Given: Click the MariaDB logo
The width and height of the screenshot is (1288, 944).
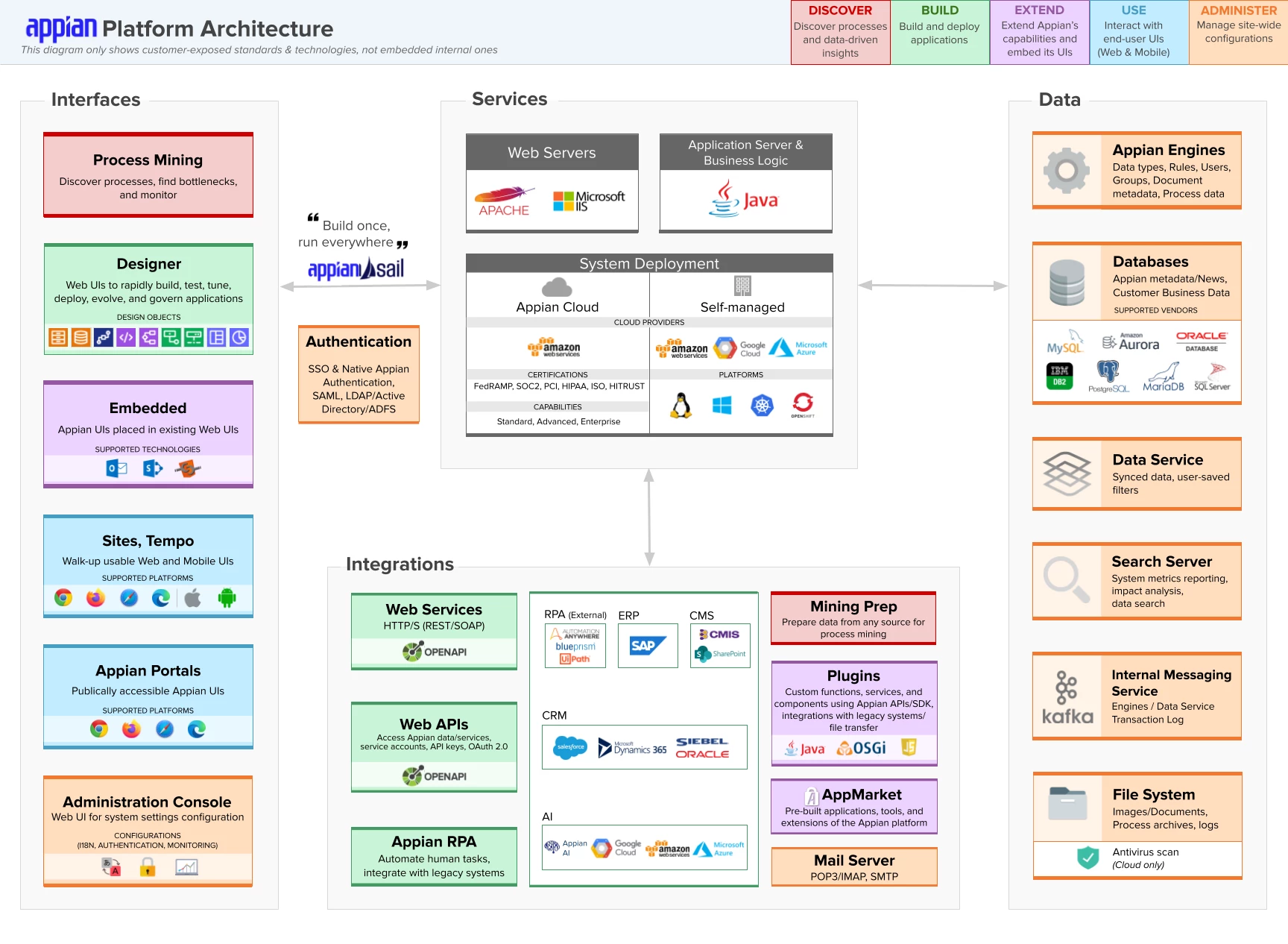Looking at the screenshot, I should click(1164, 377).
